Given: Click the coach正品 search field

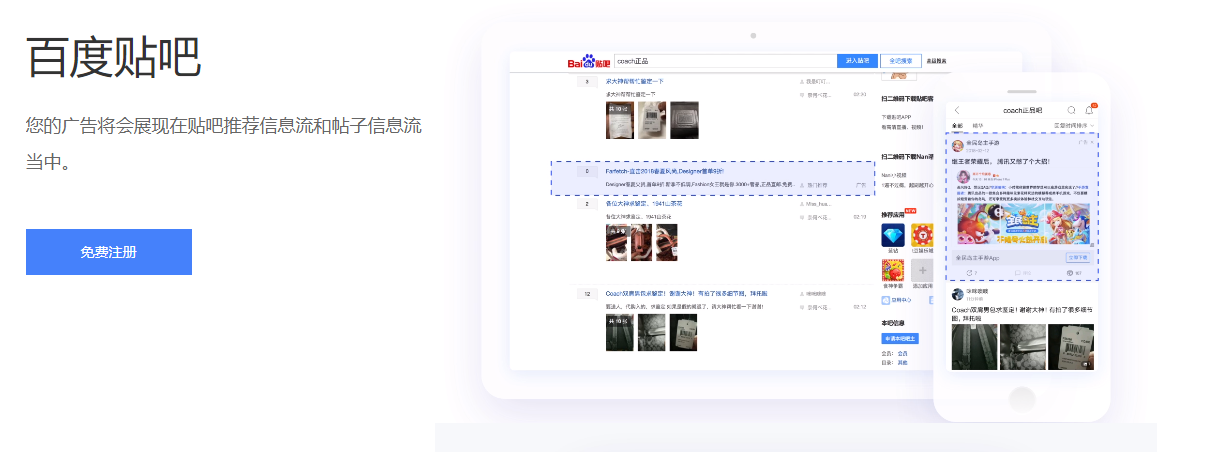Looking at the screenshot, I should (723, 61).
